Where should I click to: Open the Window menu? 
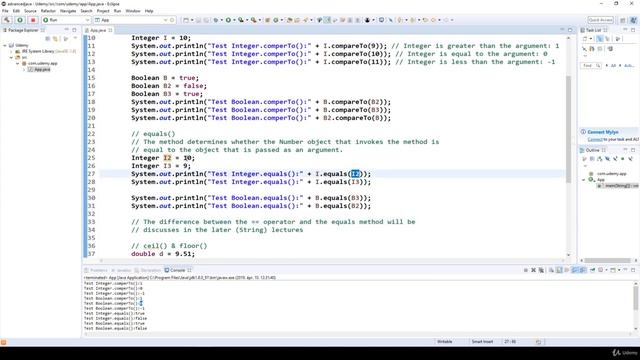pyautogui.click(x=133, y=11)
